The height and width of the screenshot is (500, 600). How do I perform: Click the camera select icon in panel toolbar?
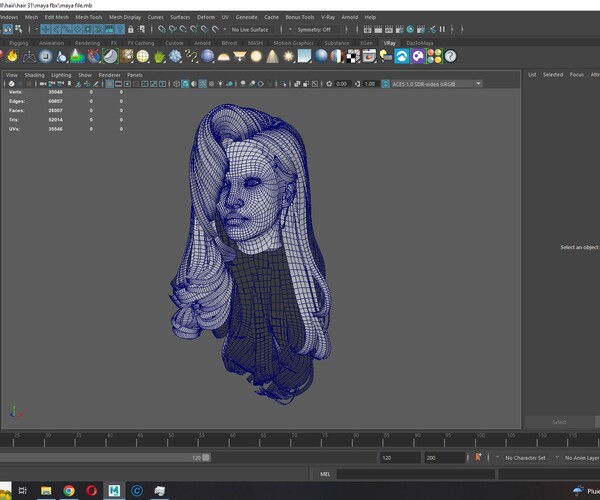click(43, 84)
